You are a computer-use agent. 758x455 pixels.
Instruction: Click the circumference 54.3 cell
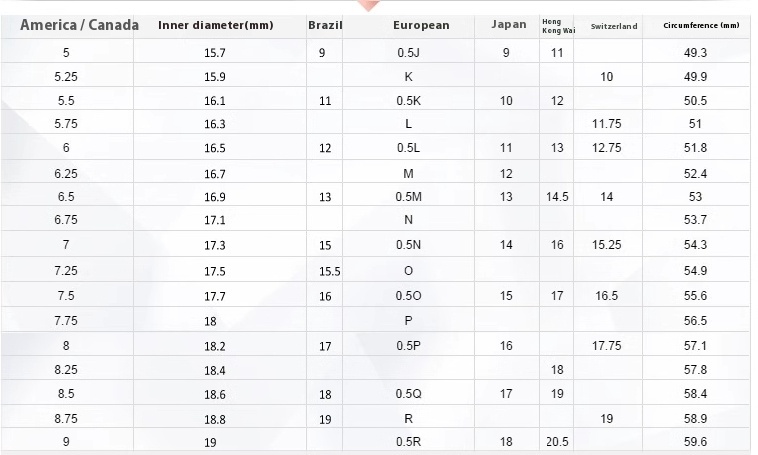[695, 245]
